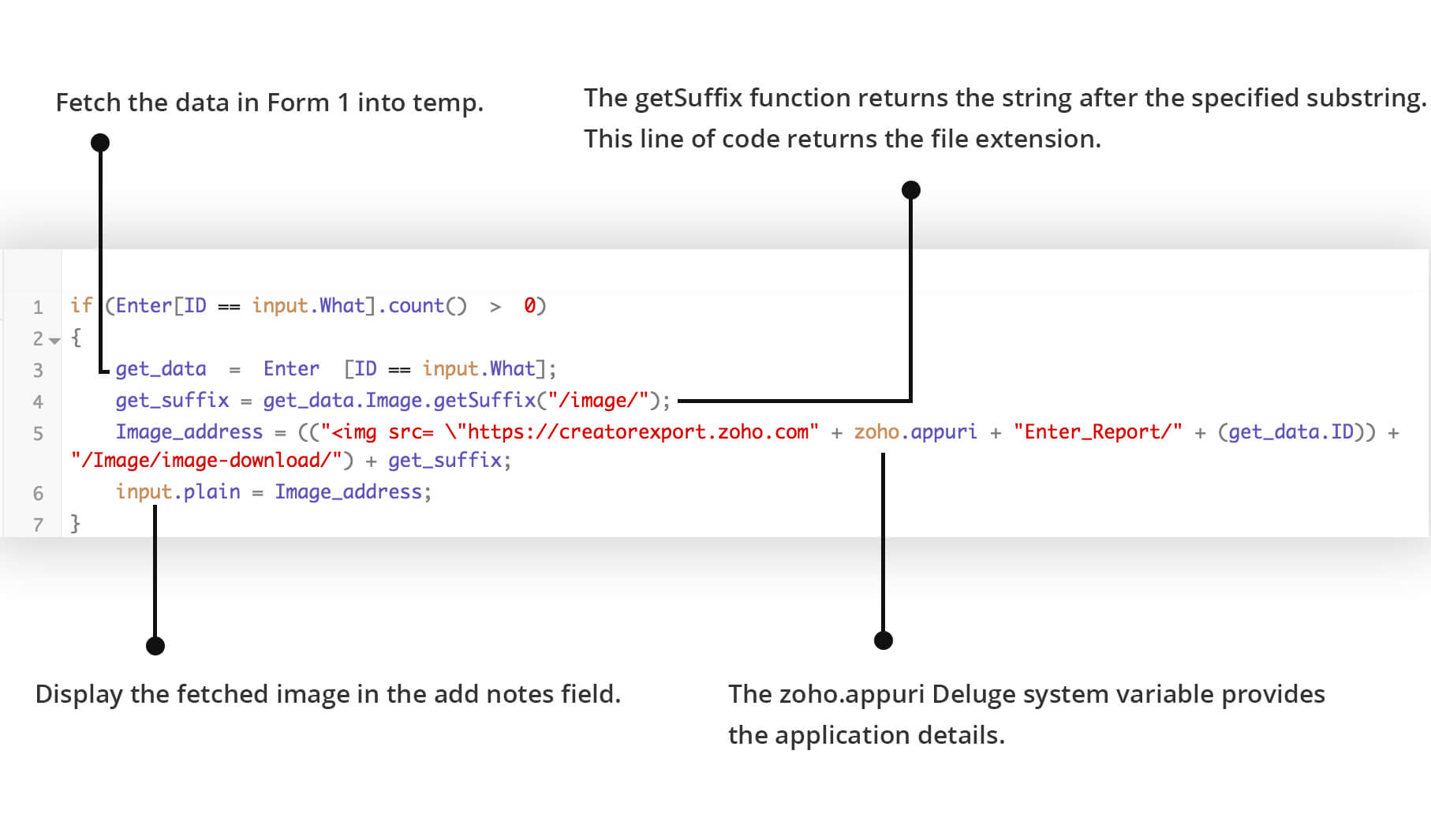Click the "Enter_Report/" string
This screenshot has height=840, width=1431.
1098,432
